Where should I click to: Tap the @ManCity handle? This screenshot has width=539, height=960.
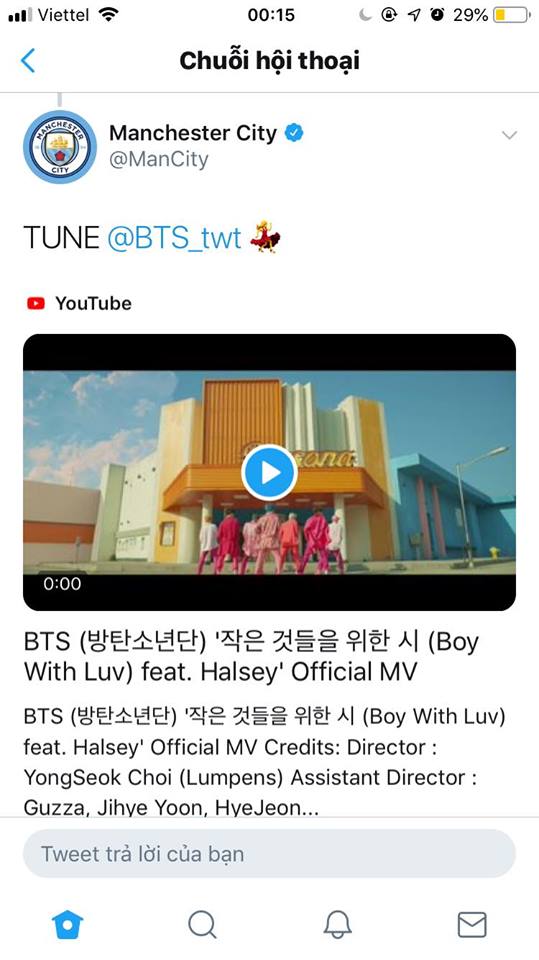(x=159, y=160)
